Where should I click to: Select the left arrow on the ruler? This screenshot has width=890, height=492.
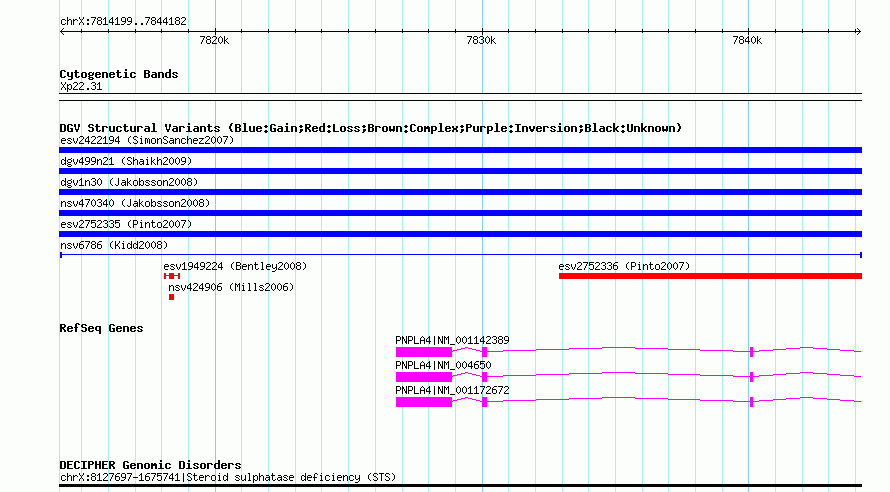[x=62, y=32]
